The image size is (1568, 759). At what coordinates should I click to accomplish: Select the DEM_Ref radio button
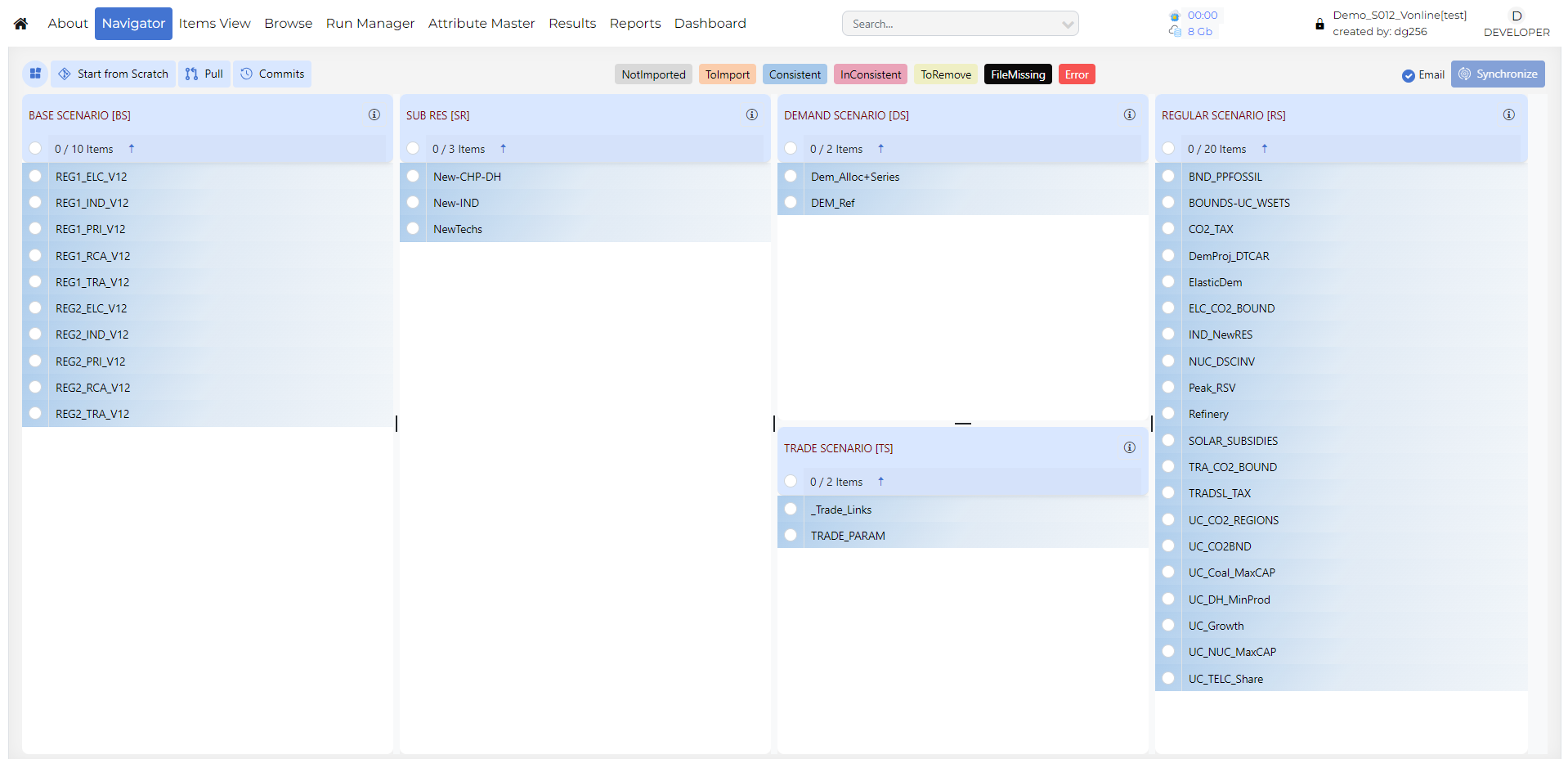point(791,202)
